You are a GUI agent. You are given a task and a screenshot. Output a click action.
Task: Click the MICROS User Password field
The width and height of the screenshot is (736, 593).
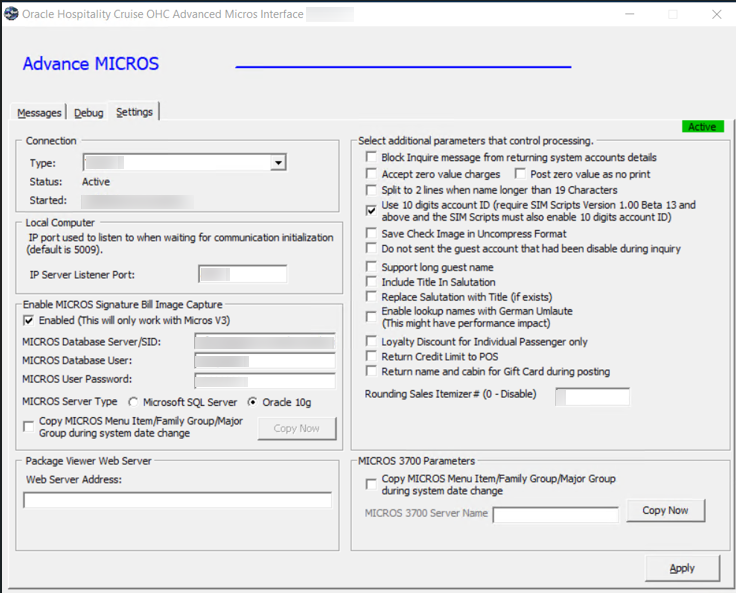pyautogui.click(x=265, y=380)
